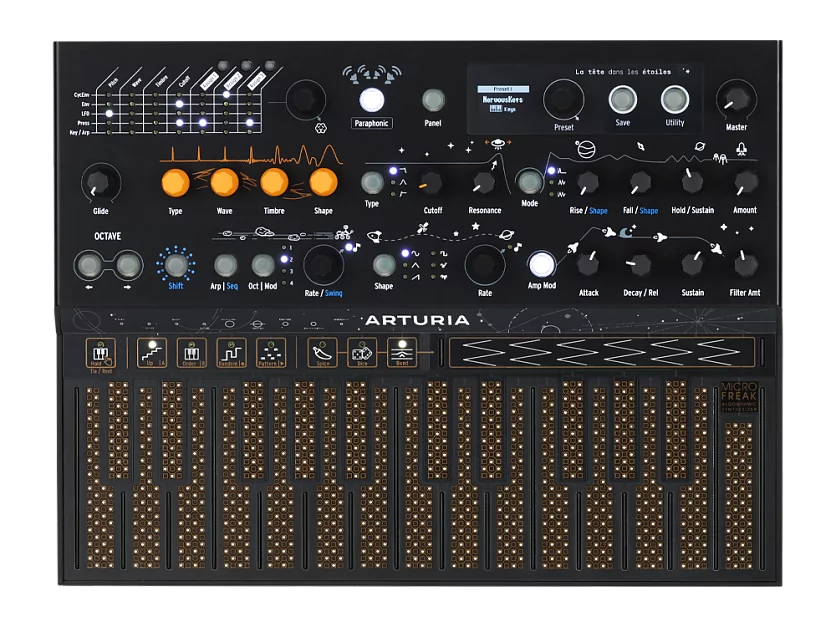
Task: Click the cycling envelope Mode button
Action: tap(529, 182)
